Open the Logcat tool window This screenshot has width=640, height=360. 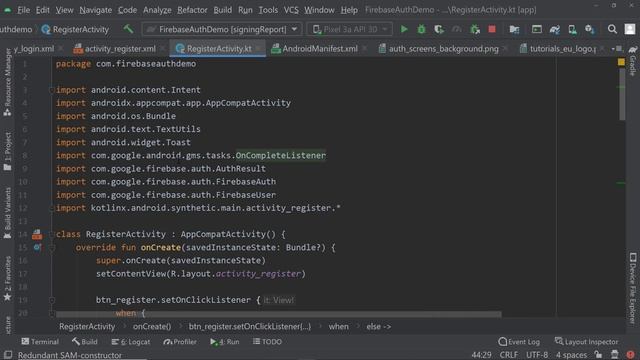coord(131,342)
